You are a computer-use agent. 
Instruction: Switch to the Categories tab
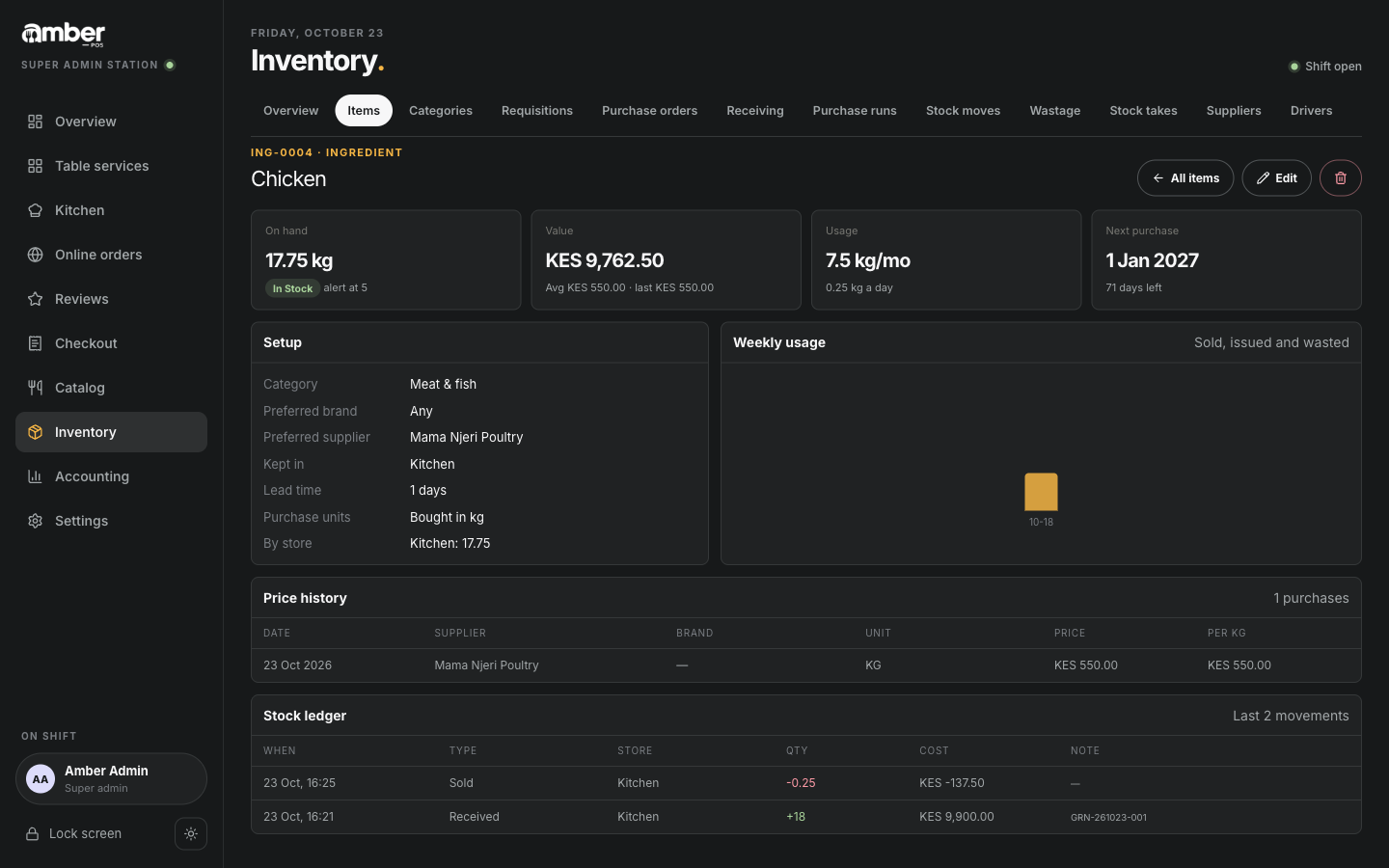coord(441,111)
